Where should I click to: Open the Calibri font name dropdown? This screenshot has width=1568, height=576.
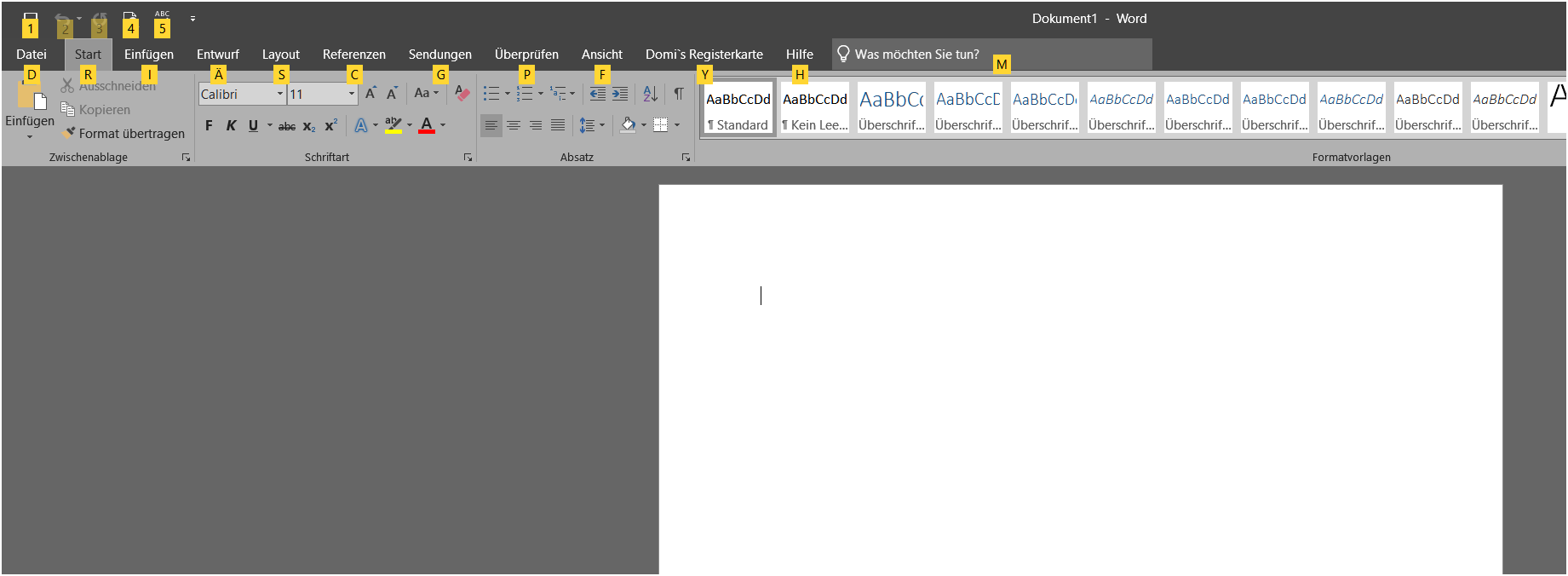[x=279, y=94]
